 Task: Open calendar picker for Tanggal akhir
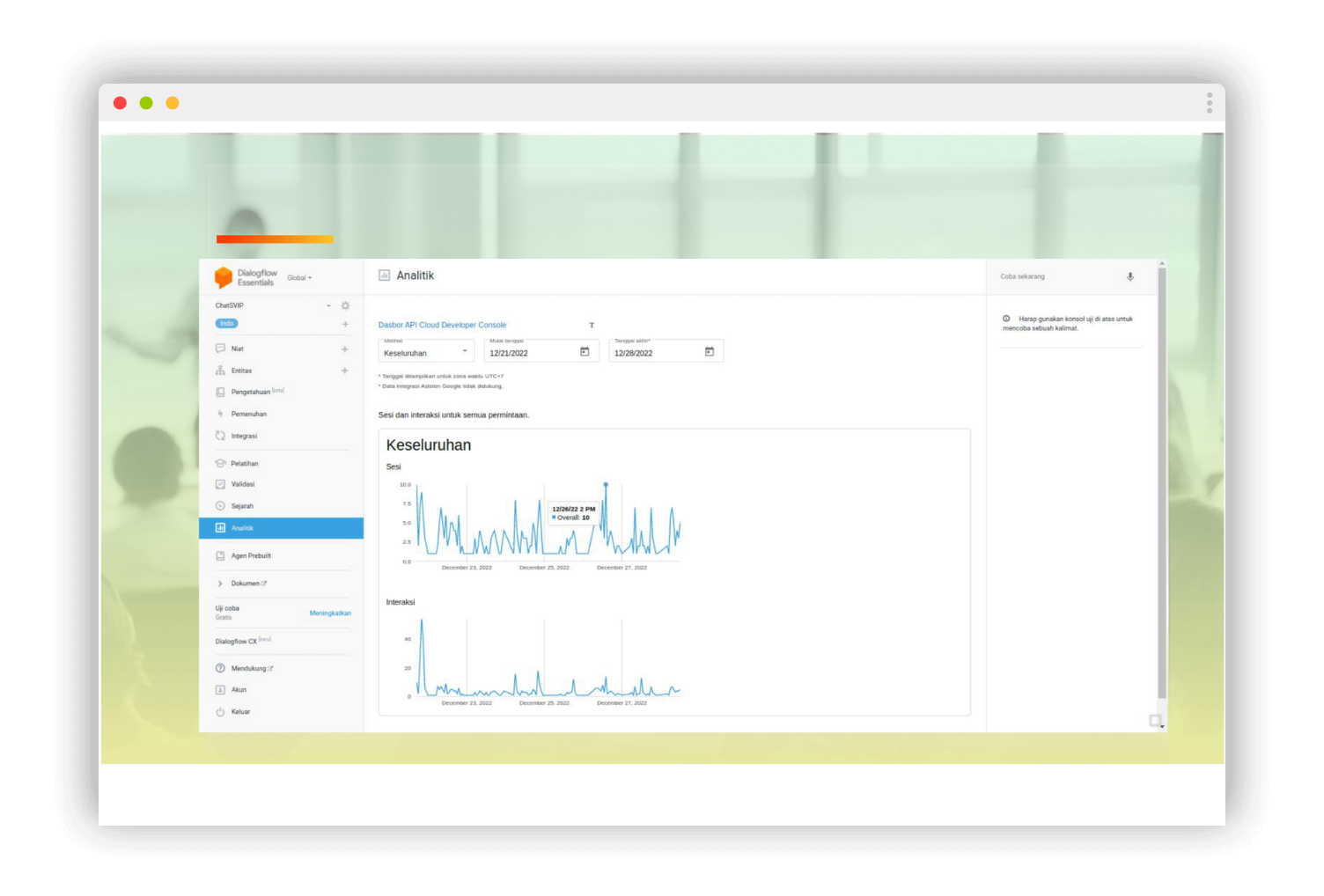coord(710,351)
